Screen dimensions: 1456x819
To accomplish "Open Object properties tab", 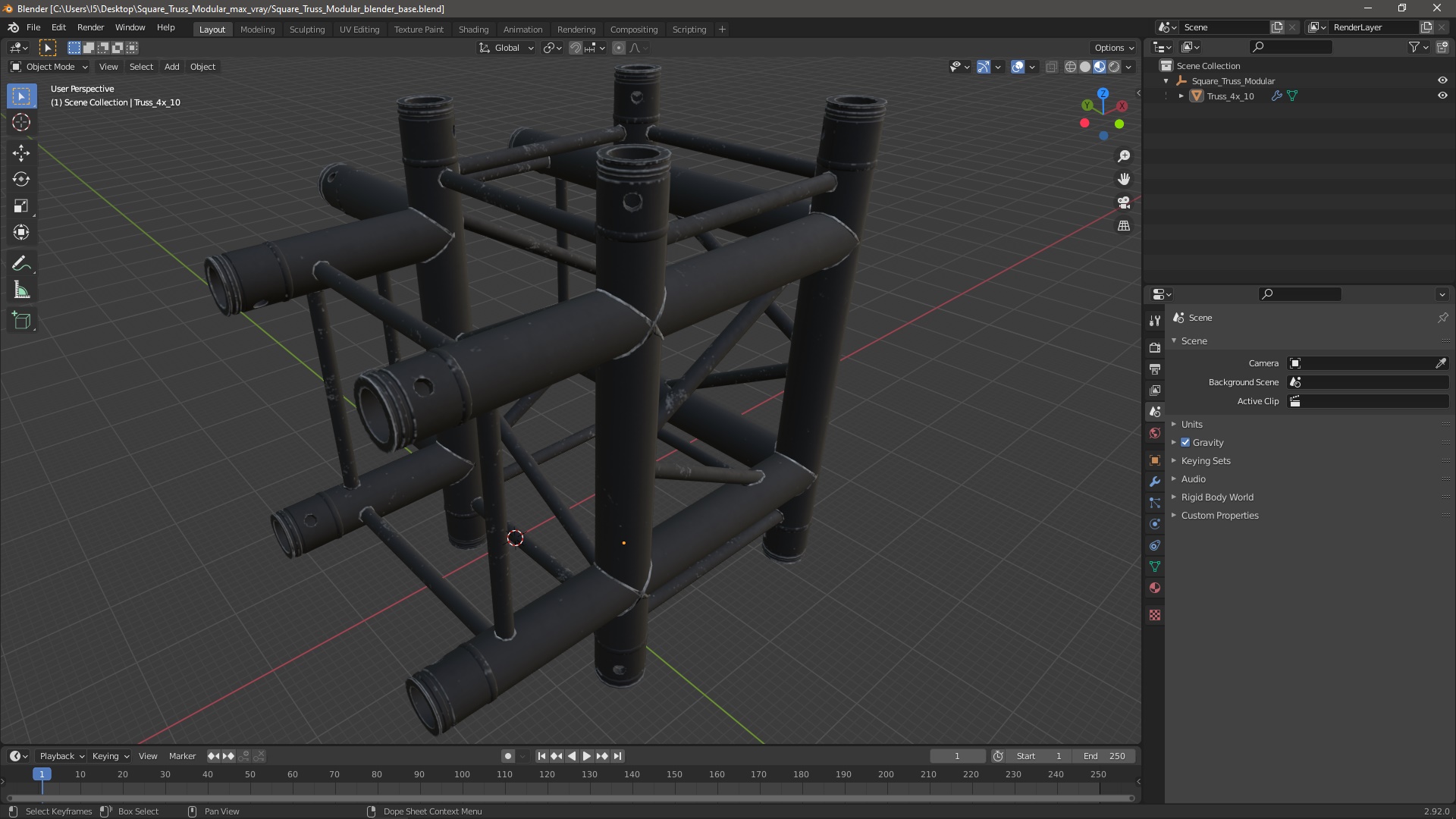I will pos(1155,460).
